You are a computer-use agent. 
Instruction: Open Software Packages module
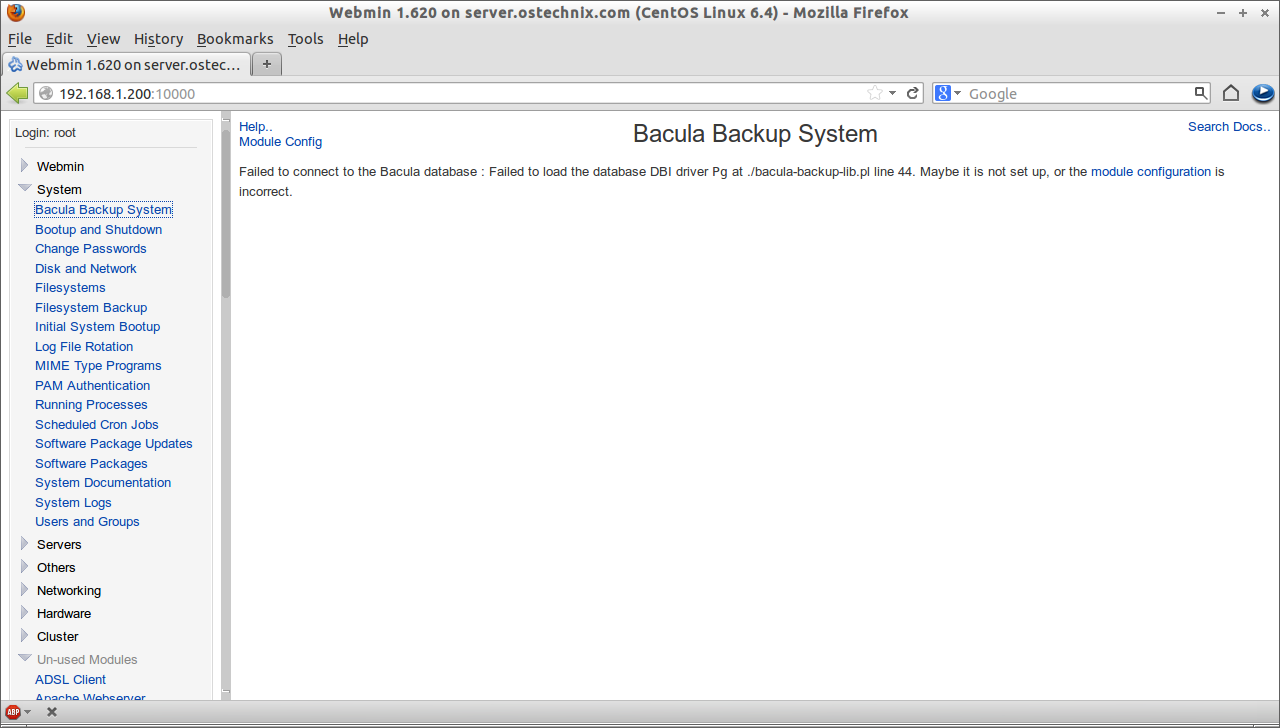91,463
